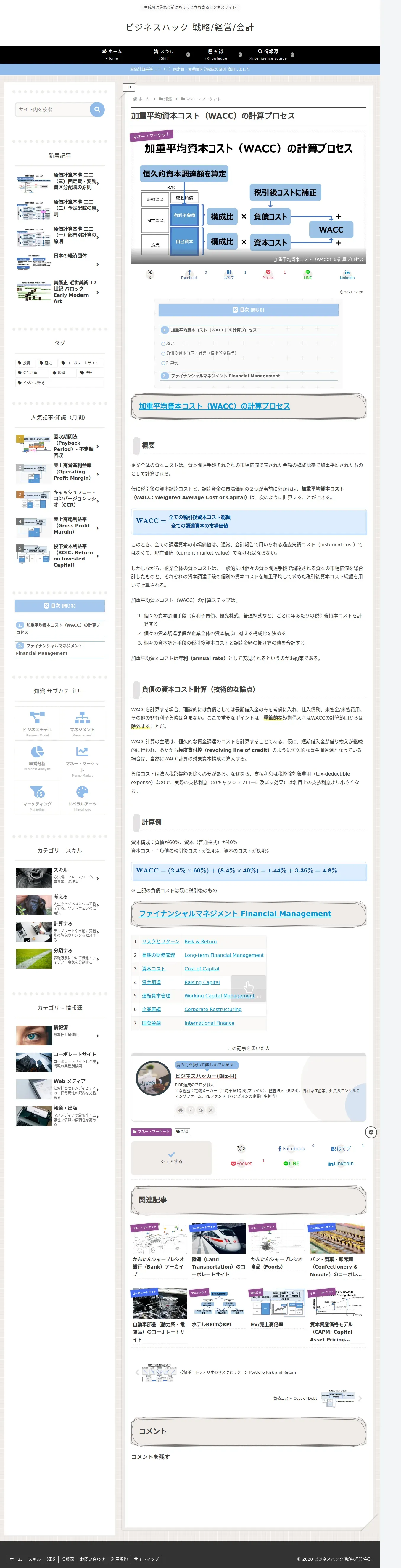Expand the スキル menu dropdown arrow
401x1568 pixels.
(x=188, y=55)
